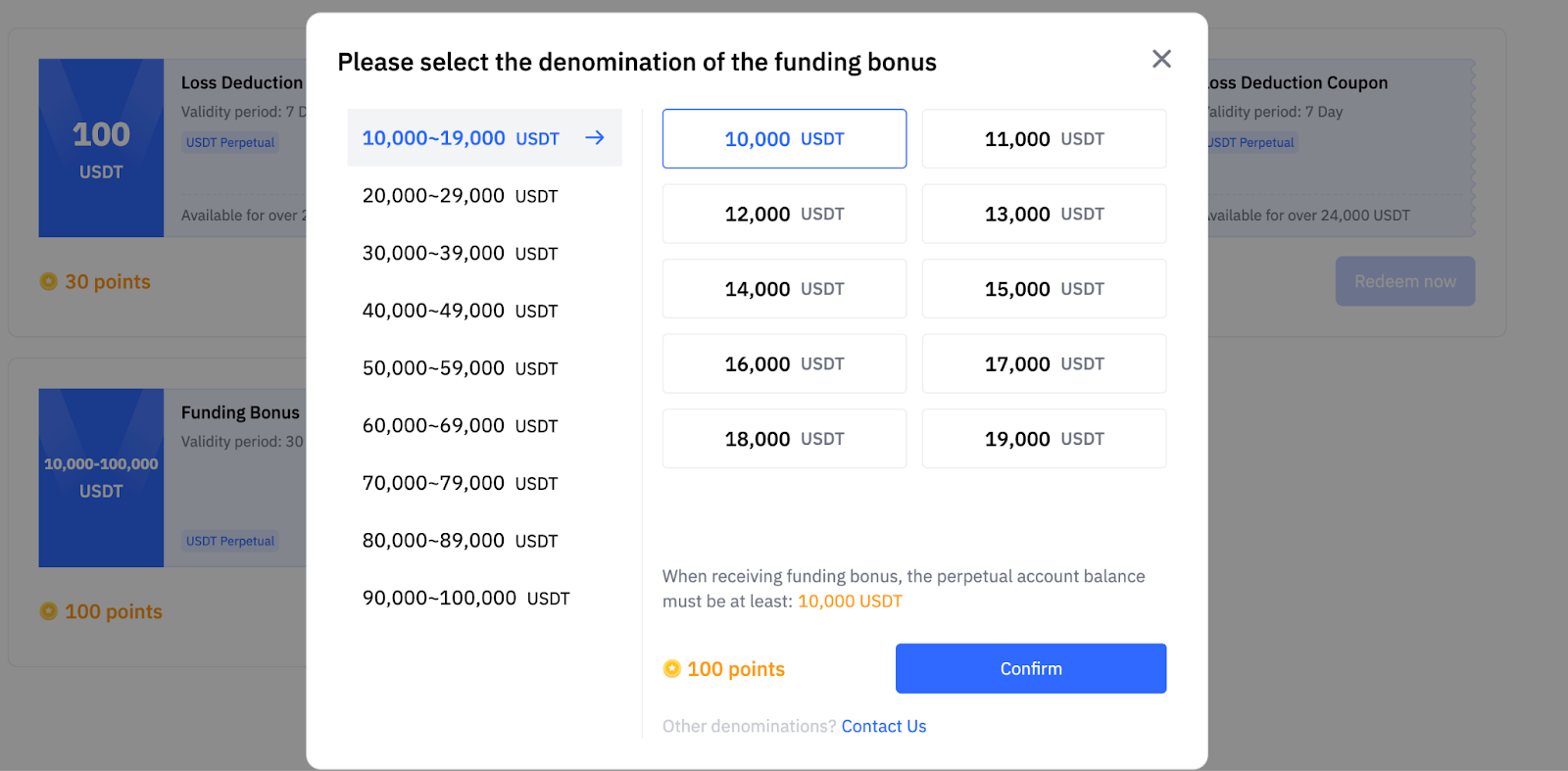The image size is (1568, 771).
Task: Close the funding bonus dialog
Action: coord(1161,60)
